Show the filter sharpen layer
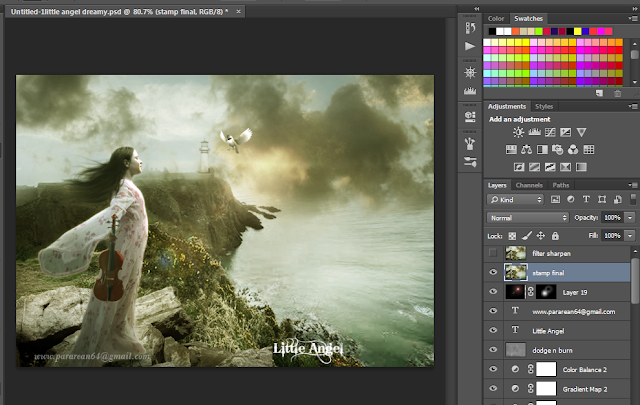Screen dimensions: 640x405 493,253
